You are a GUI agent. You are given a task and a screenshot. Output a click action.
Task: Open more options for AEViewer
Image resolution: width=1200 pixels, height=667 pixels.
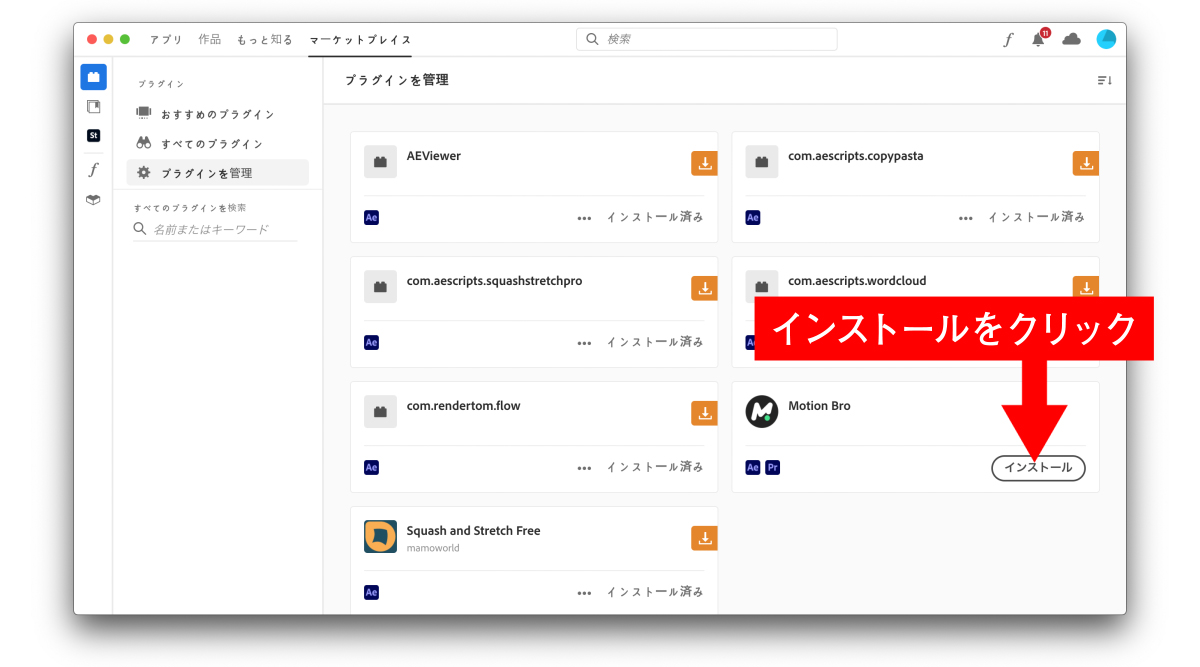584,218
